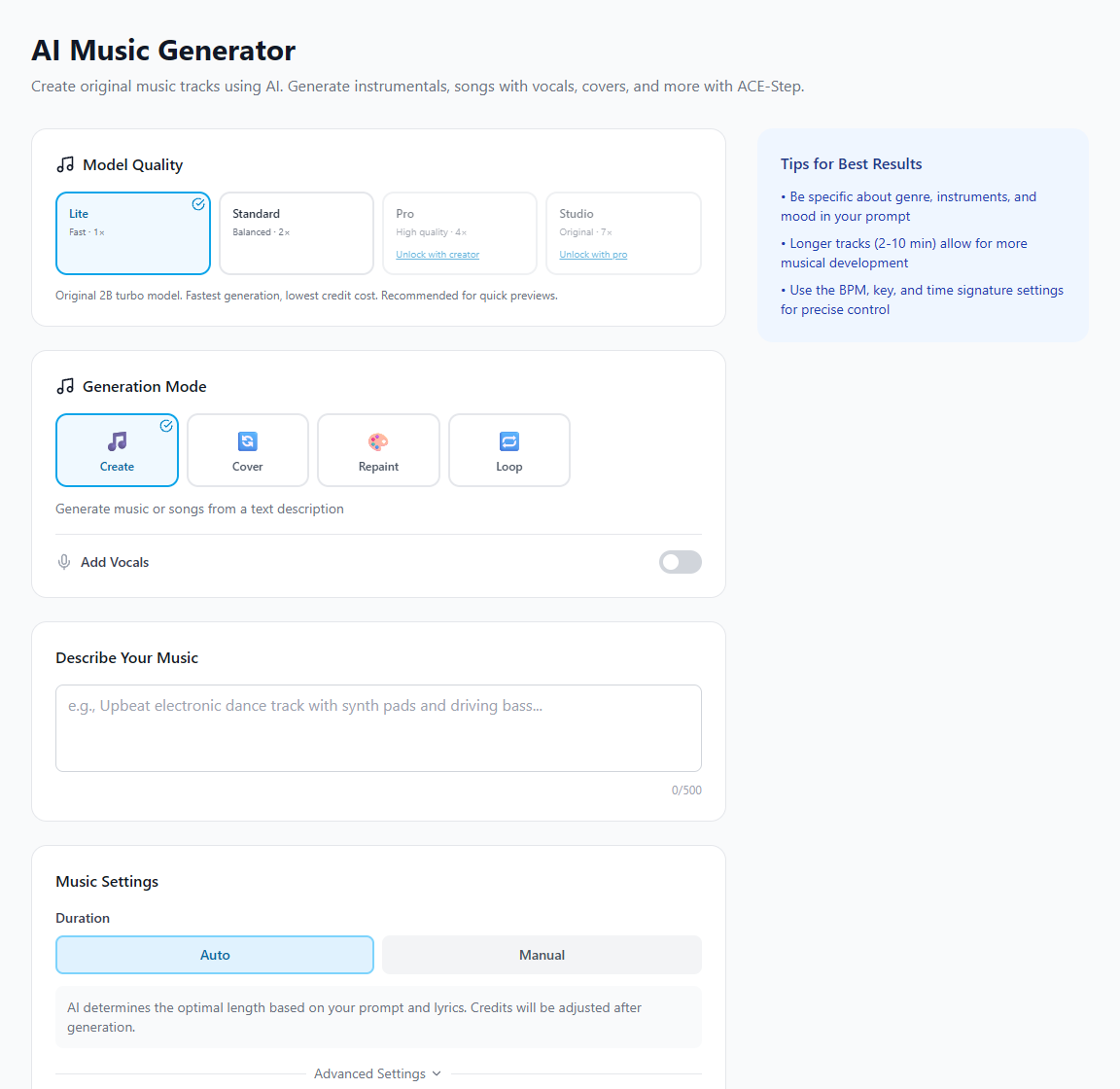Click the Repaint mode palette icon
The height and width of the screenshot is (1089, 1120).
(x=378, y=441)
